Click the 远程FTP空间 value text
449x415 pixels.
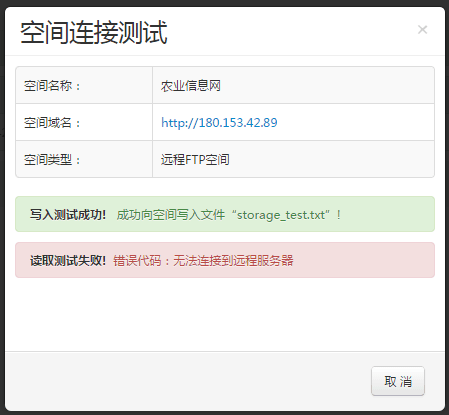click(x=195, y=160)
